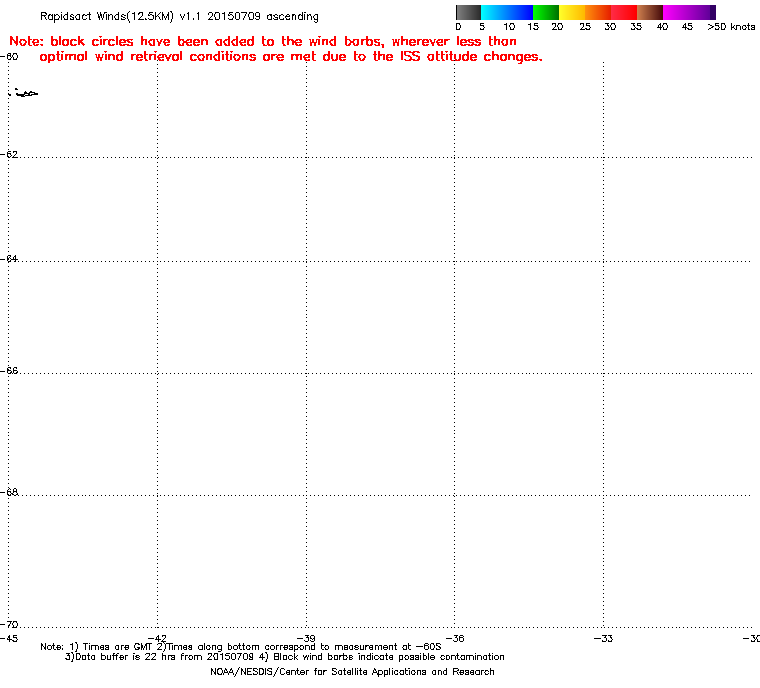The width and height of the screenshot is (760, 688).
Task: Click the '-60' latitude label
Action: (9, 56)
